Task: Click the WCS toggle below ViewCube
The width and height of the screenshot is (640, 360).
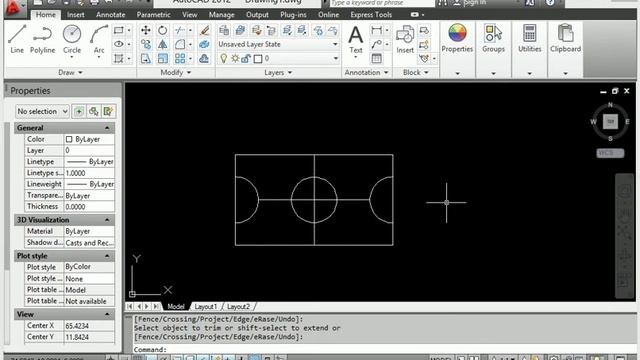Action: click(x=610, y=153)
